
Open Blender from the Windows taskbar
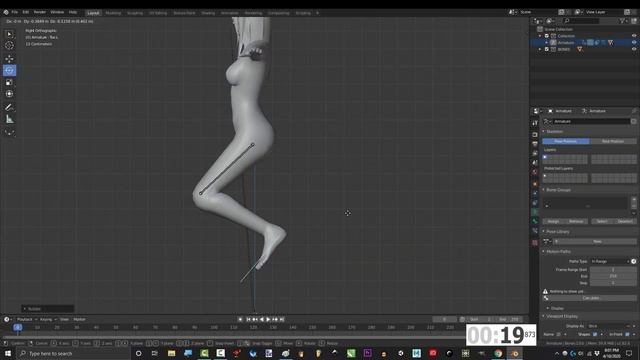click(x=515, y=353)
